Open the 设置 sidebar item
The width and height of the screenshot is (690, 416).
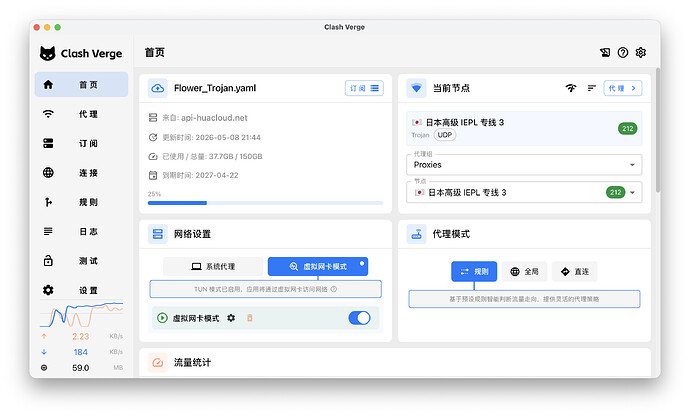pyautogui.click(x=81, y=290)
